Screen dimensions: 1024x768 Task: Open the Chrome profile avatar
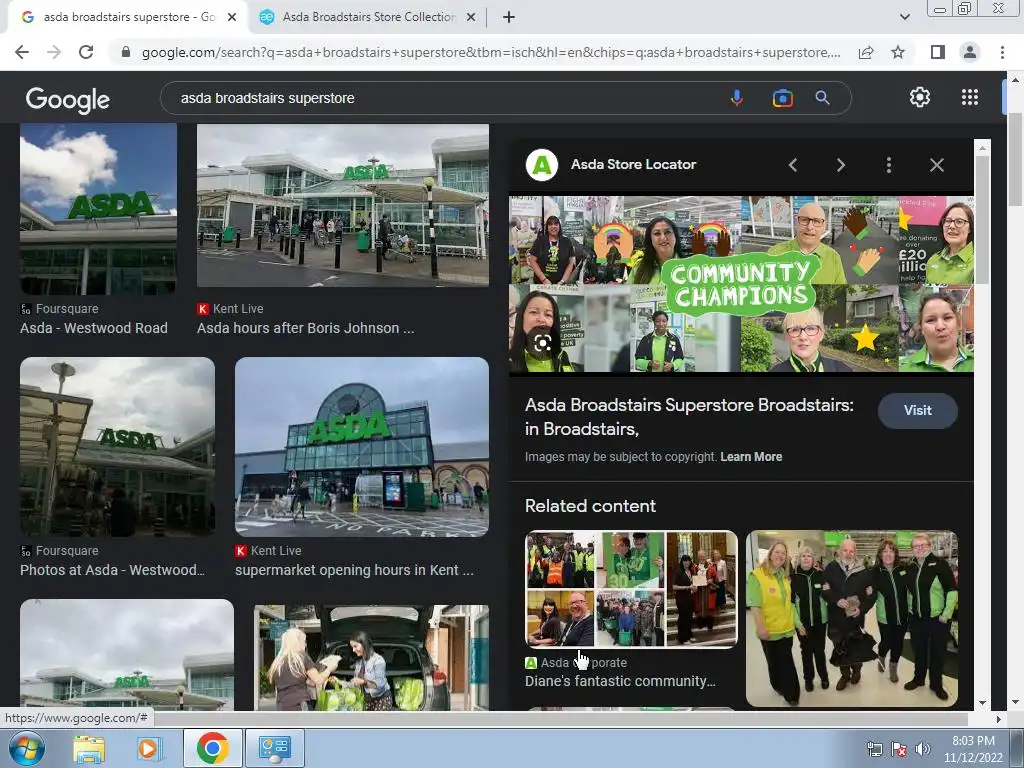(970, 52)
